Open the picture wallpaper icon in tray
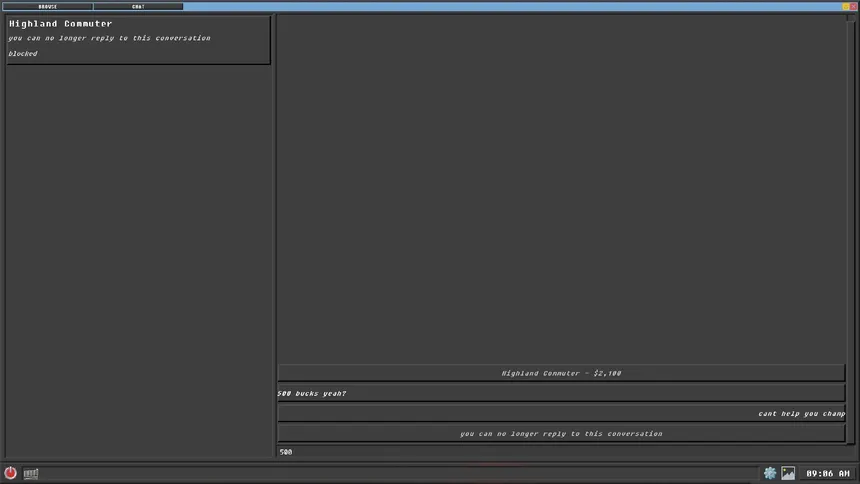 788,473
